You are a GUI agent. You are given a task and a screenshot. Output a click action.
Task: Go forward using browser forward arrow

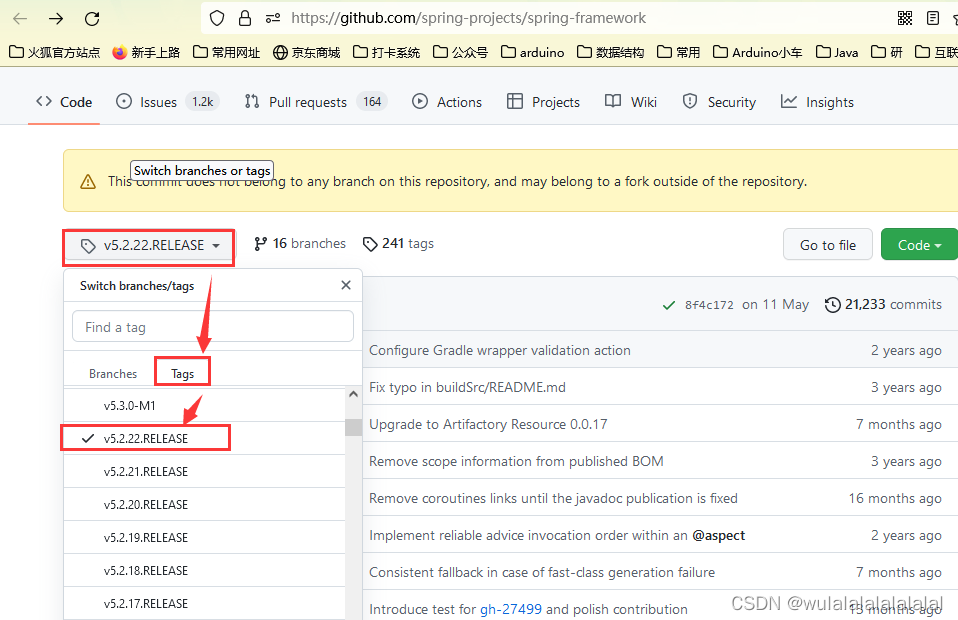(56, 18)
